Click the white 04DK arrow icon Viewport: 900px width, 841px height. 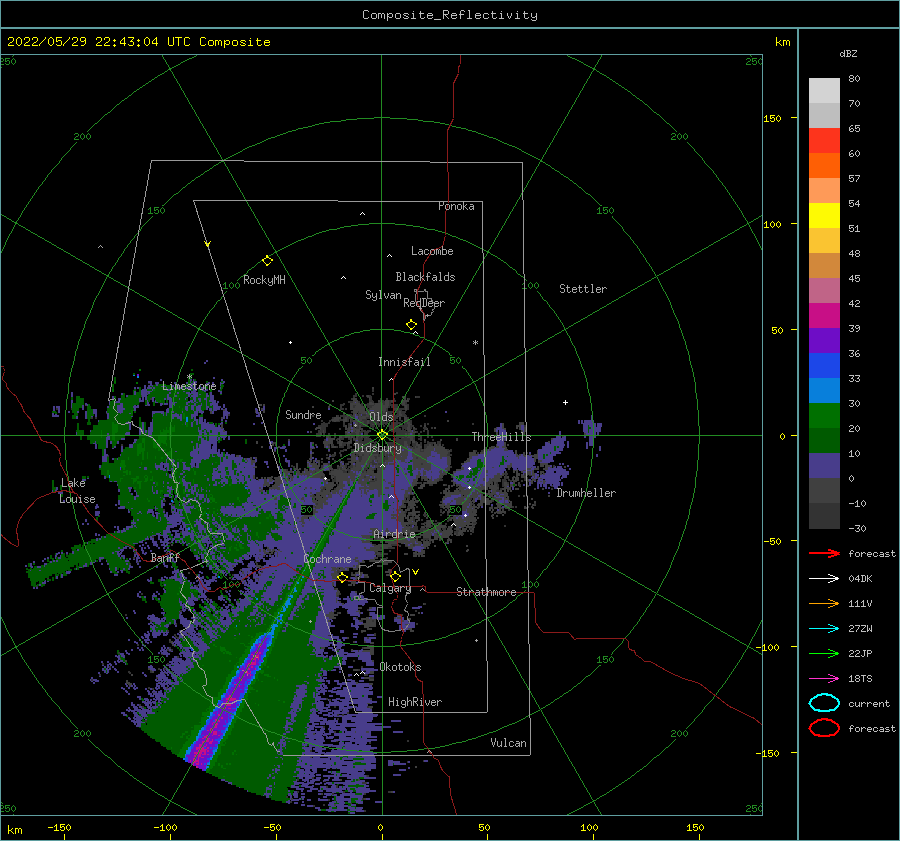pos(824,578)
